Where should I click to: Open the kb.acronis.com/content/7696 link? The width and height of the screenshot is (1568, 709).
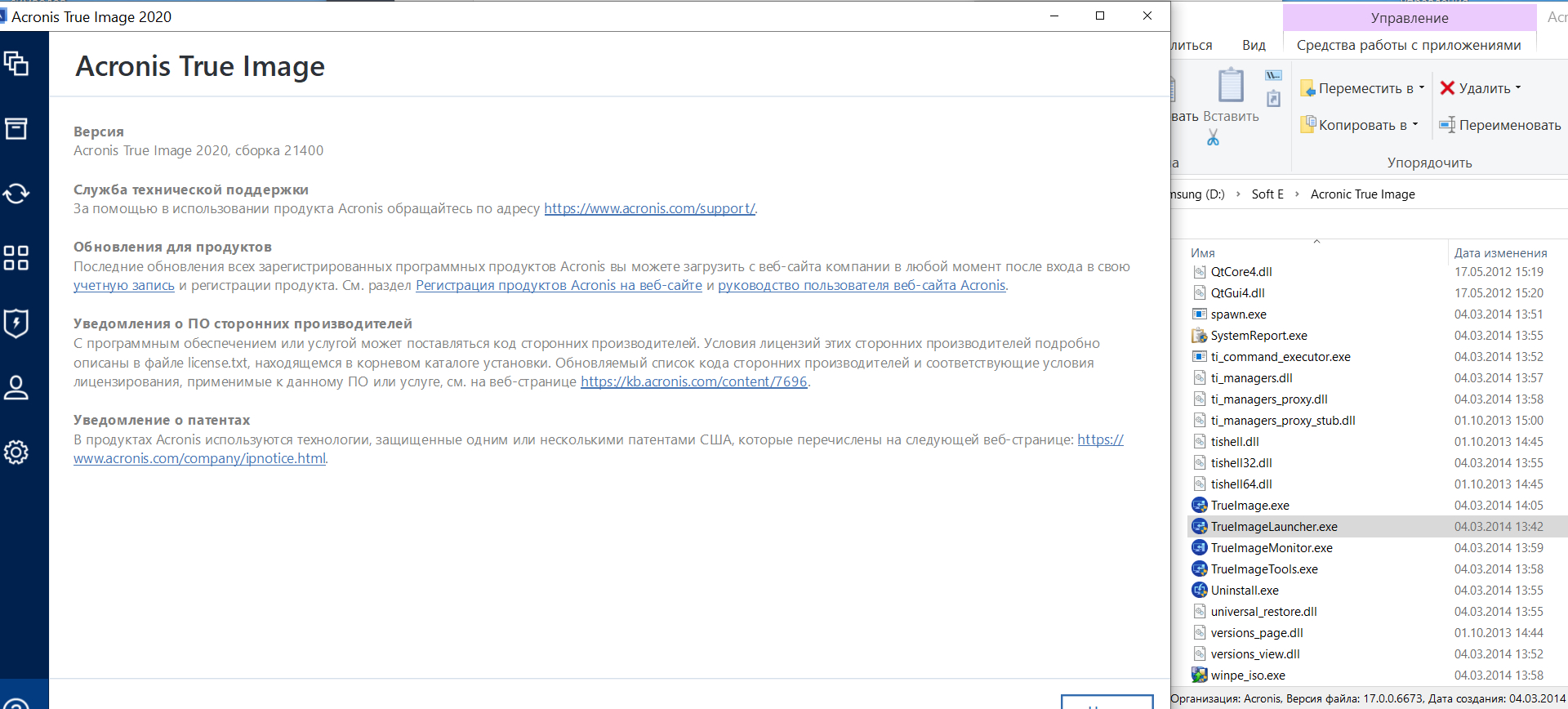[x=693, y=381]
